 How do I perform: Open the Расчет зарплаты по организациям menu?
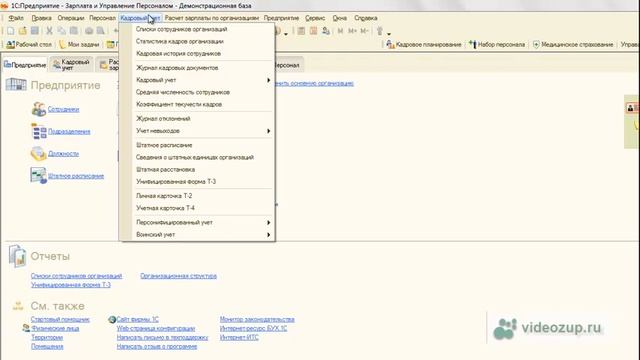(x=212, y=18)
